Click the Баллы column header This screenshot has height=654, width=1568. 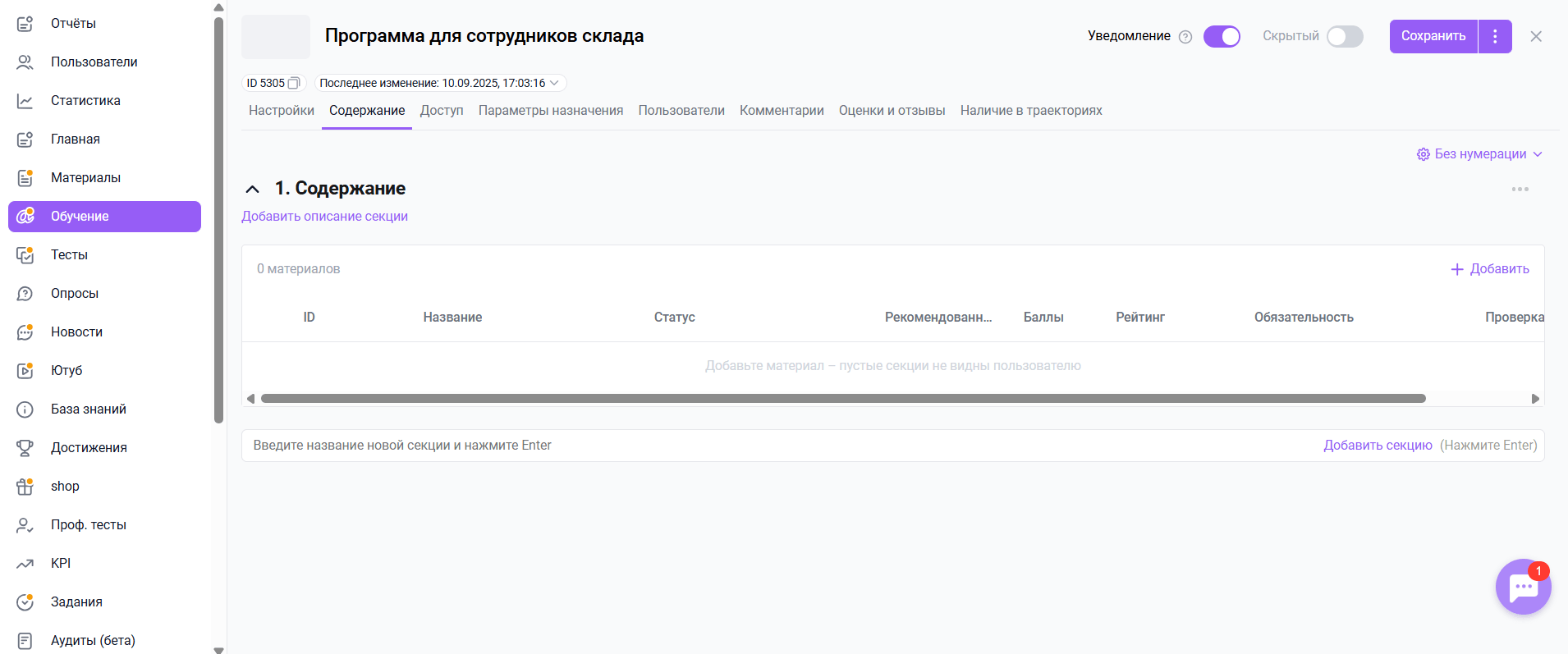1043,318
